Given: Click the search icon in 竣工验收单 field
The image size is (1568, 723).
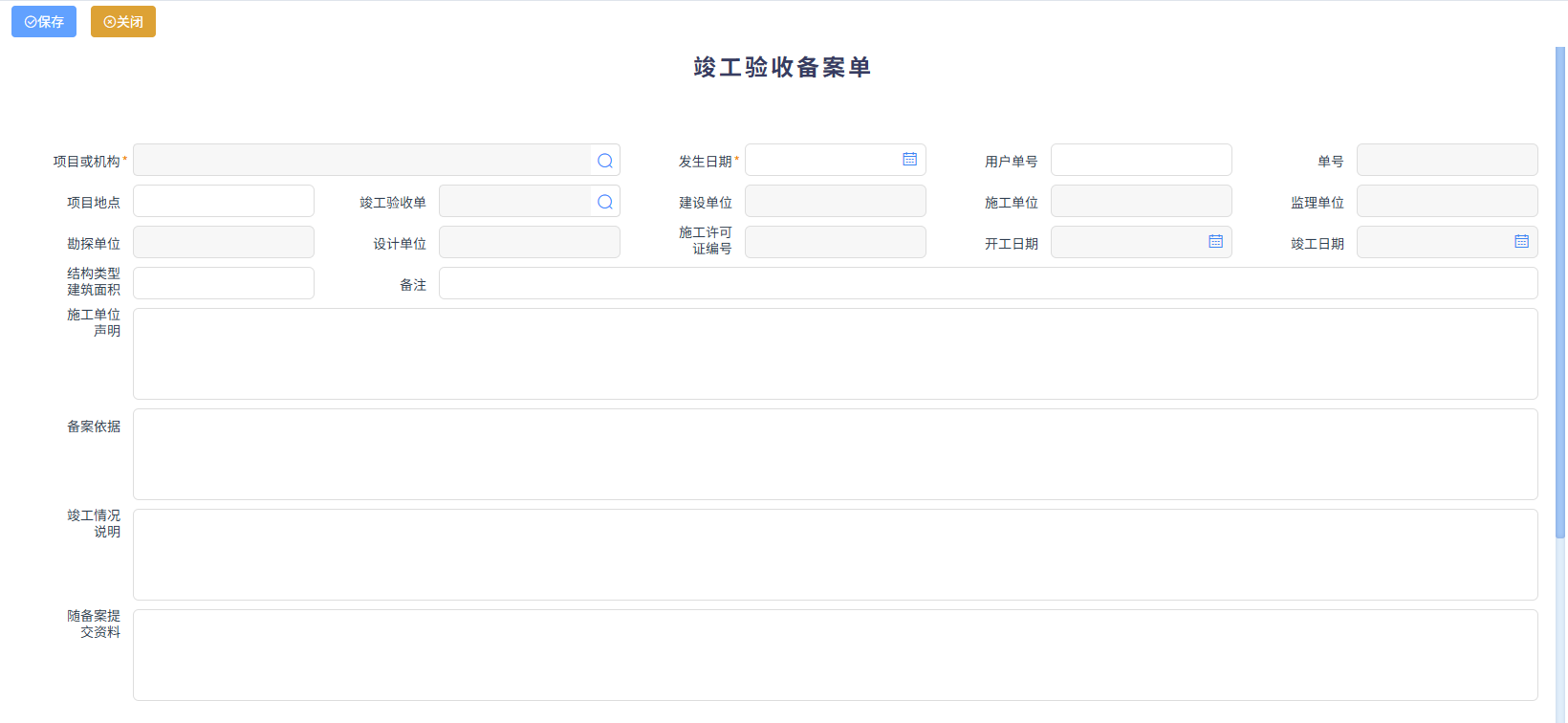Looking at the screenshot, I should [x=605, y=202].
